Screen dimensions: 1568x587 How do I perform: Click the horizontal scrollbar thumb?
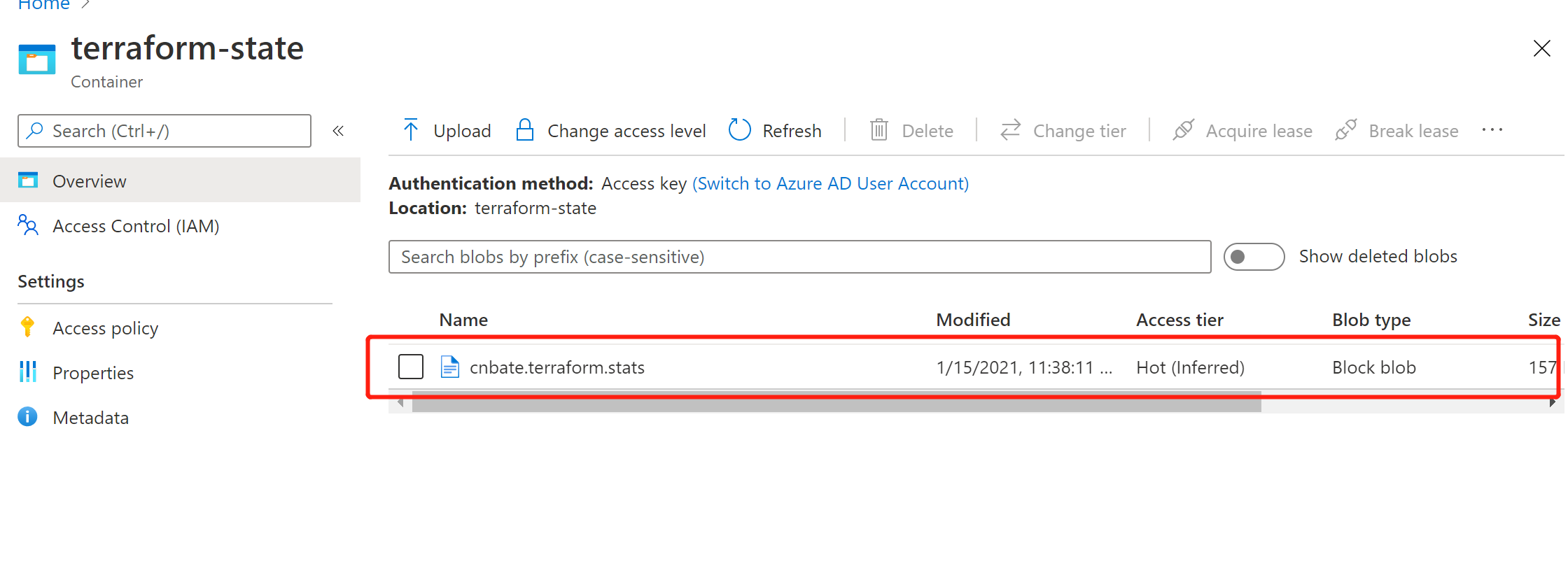point(836,402)
